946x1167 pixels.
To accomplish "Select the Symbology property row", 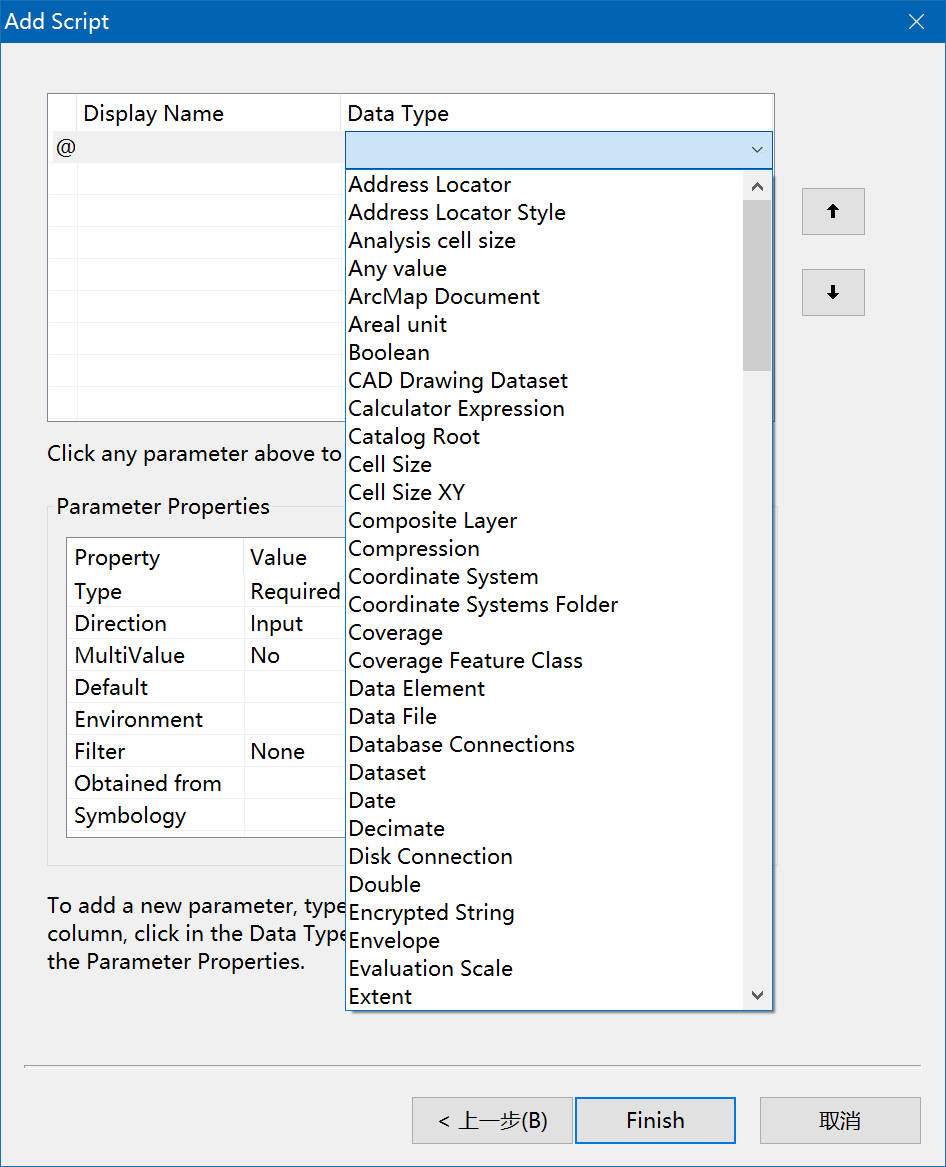I will pos(206,816).
